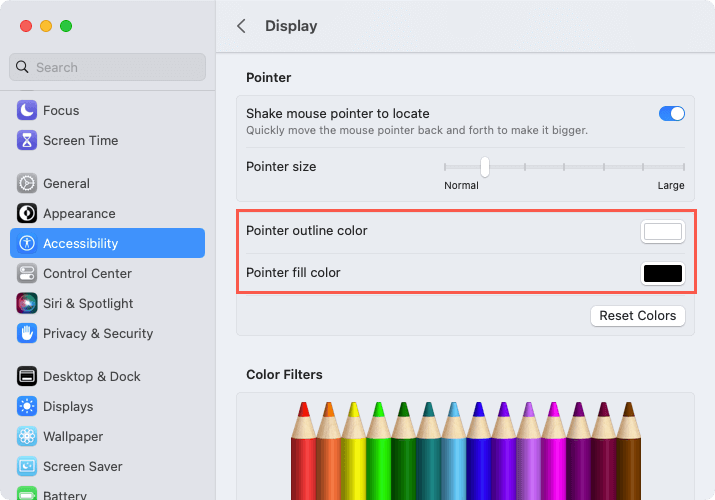Screen dimensions: 715x500
Task: Click the Color Filters pencils preview
Action: coord(466,450)
